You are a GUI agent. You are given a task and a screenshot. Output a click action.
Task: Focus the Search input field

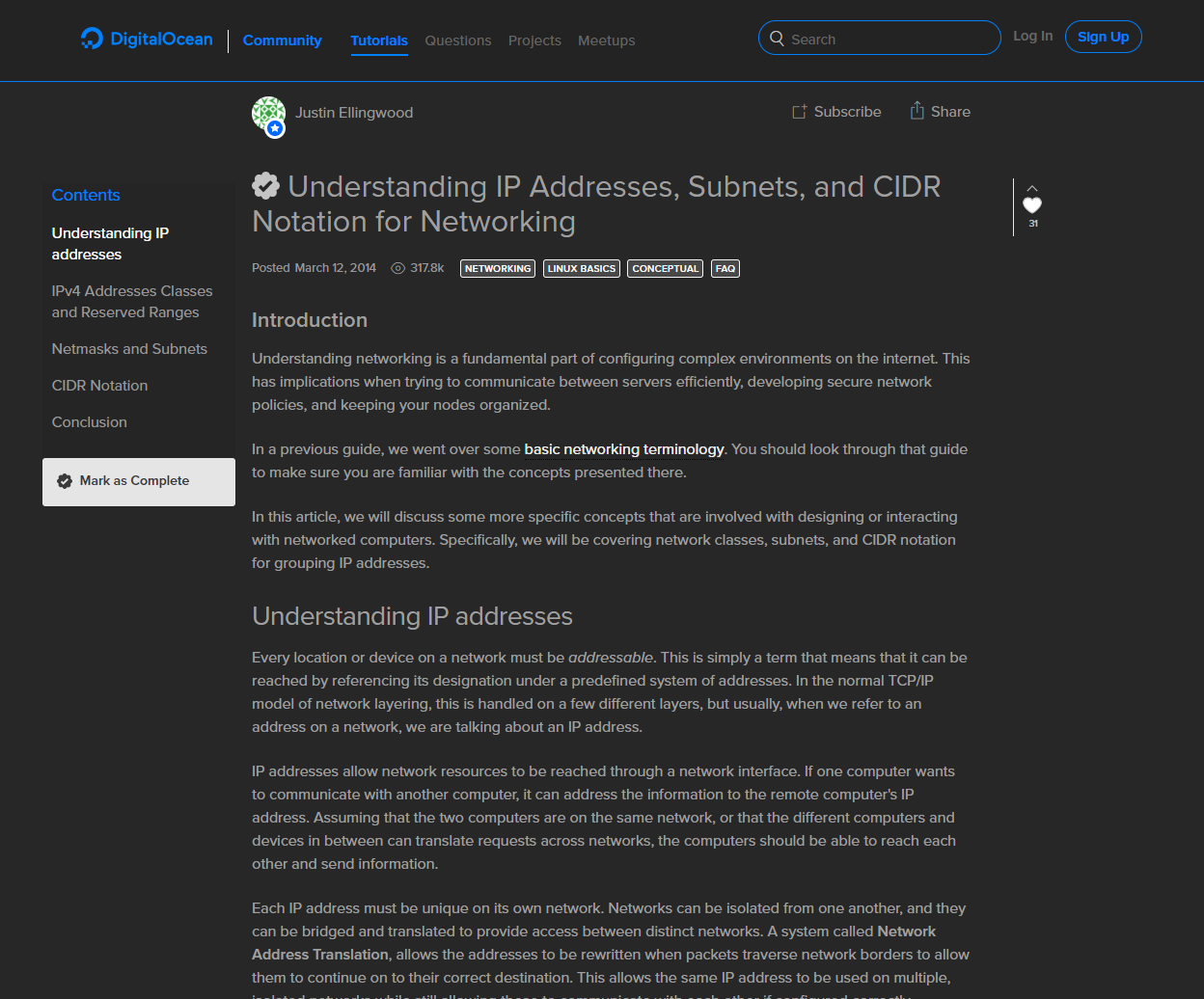point(880,39)
